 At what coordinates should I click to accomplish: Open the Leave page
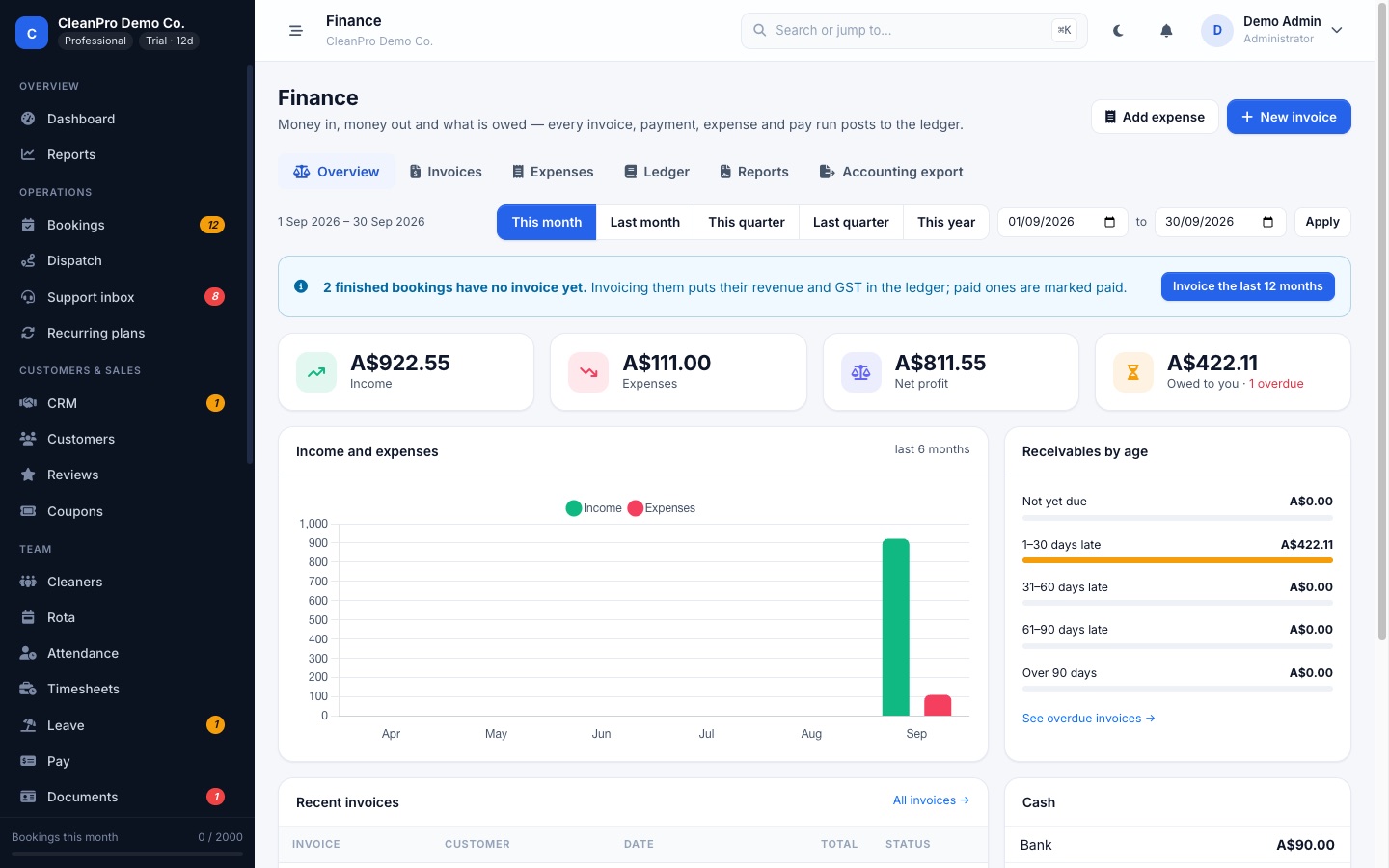coord(123,725)
